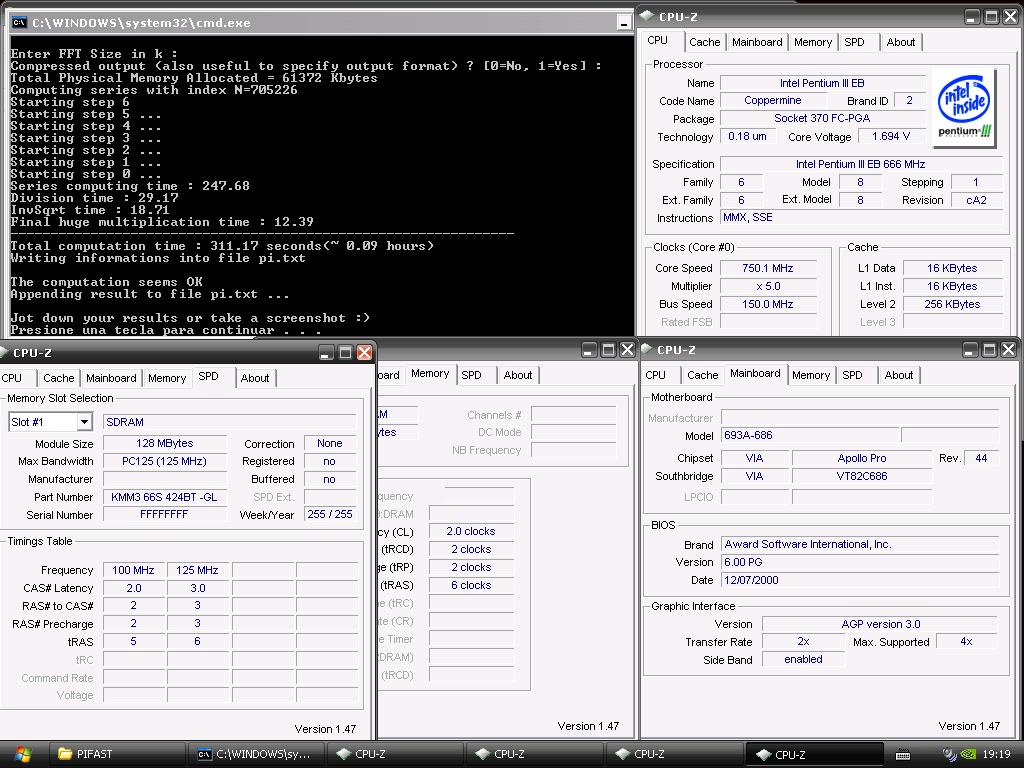Viewport: 1024px width, 768px height.
Task: Click Module Size value 128 MBytes
Action: pos(165,443)
